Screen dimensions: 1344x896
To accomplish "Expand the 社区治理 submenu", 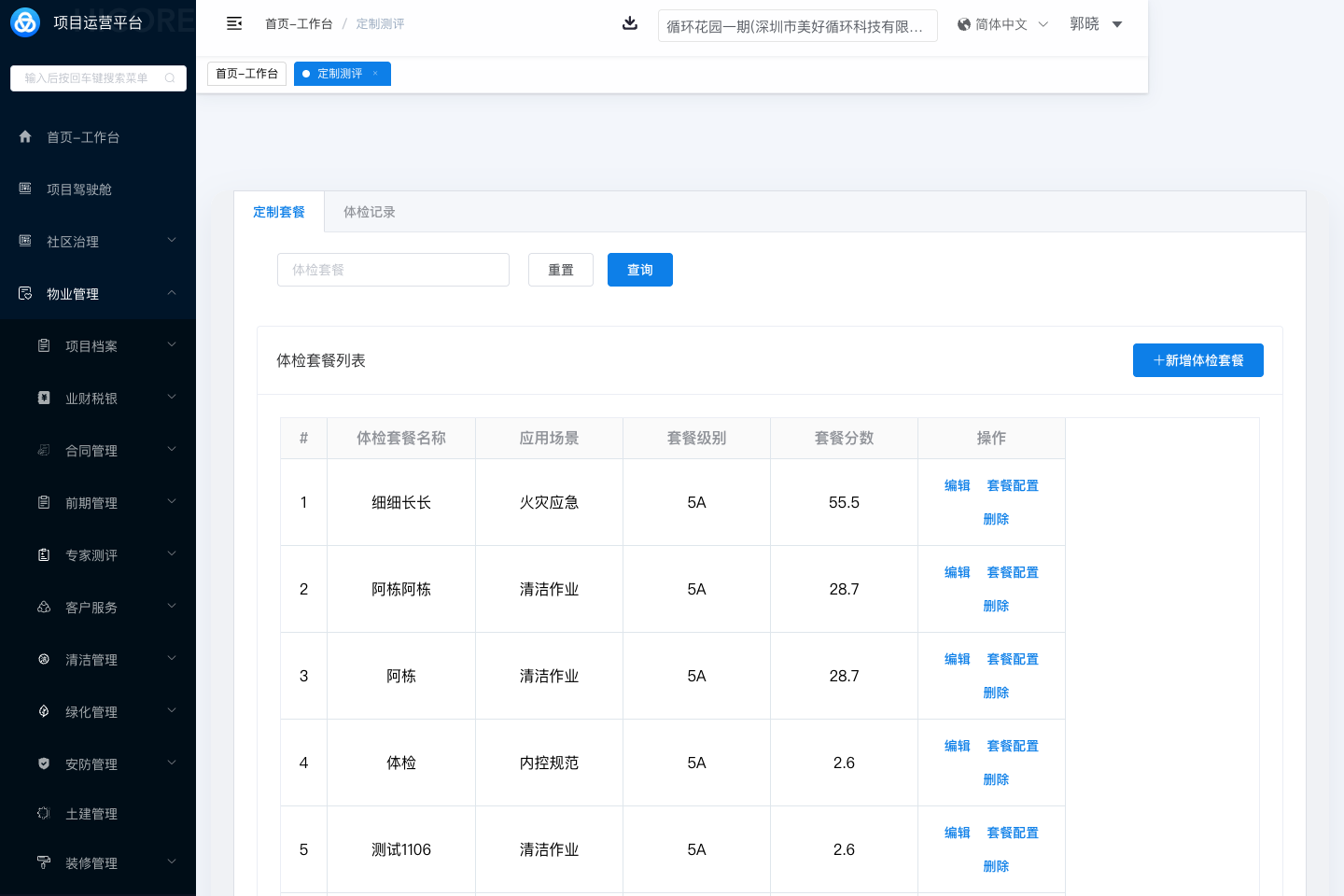I will tap(172, 241).
